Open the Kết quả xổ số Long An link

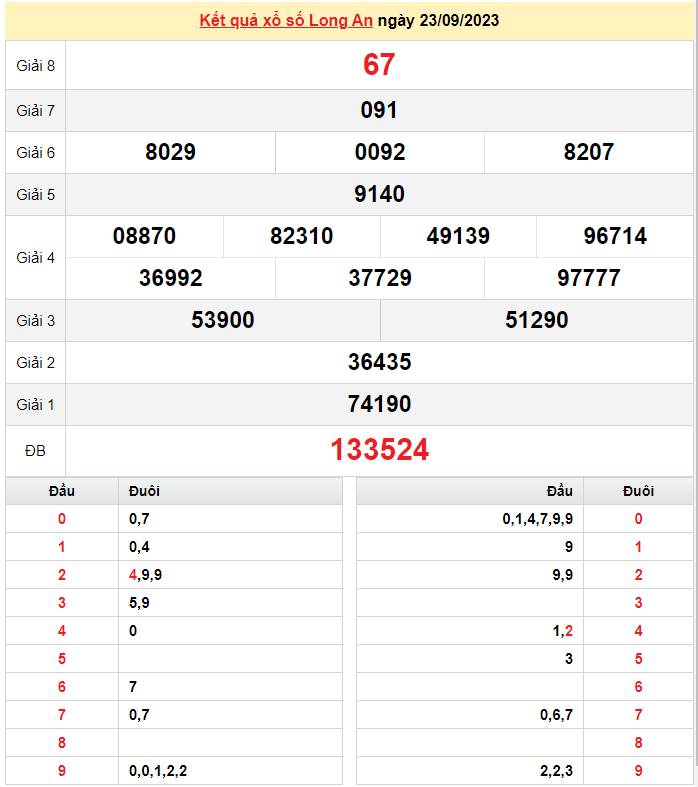click(287, 20)
